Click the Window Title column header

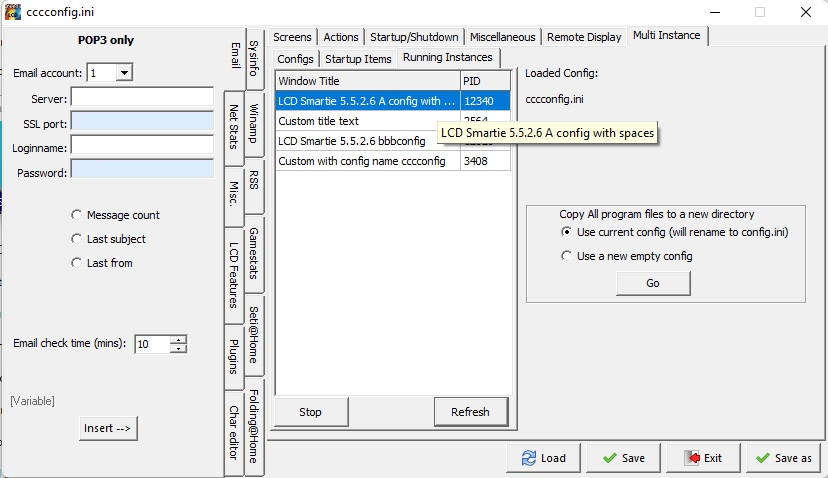coord(368,81)
